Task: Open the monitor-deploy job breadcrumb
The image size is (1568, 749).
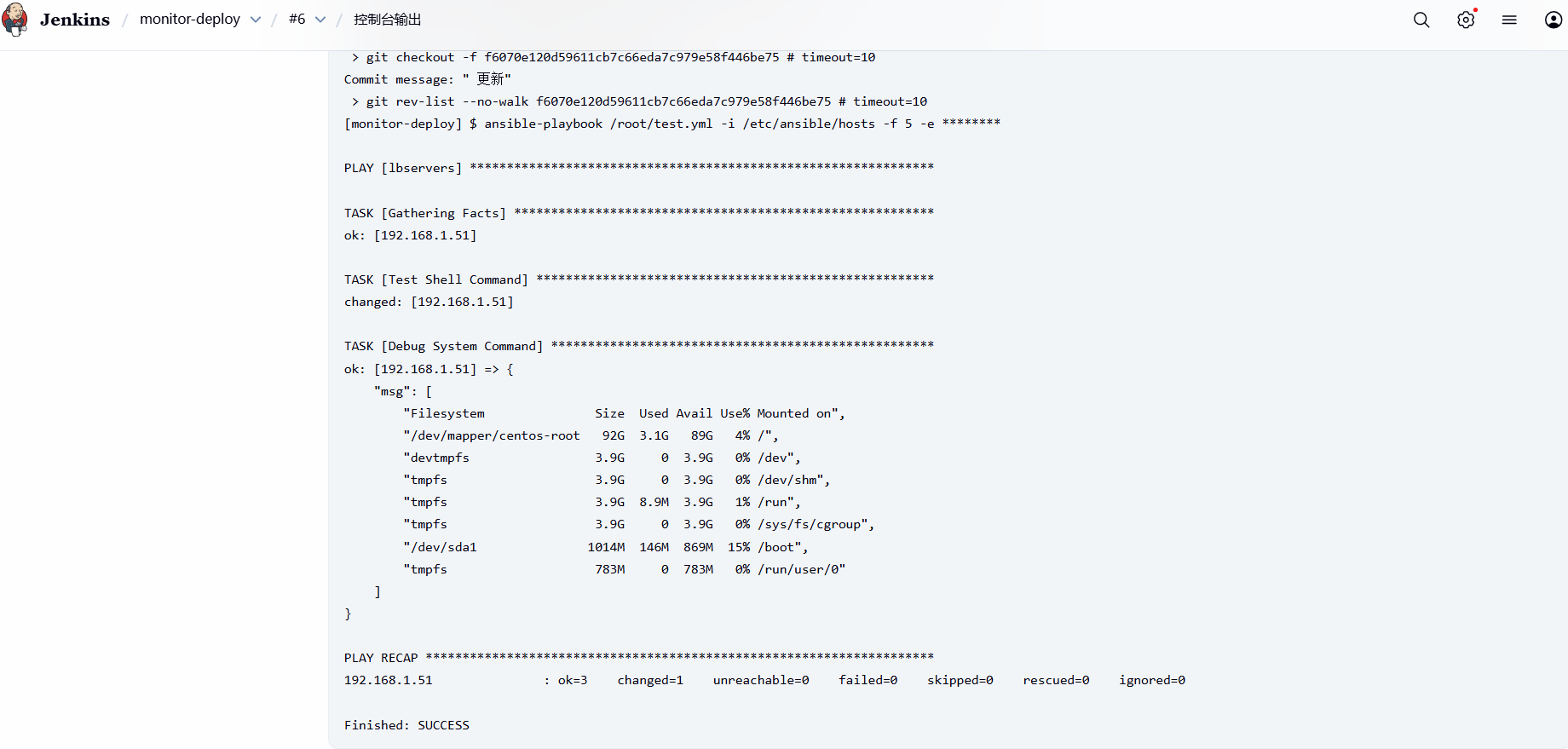Action: click(x=189, y=19)
